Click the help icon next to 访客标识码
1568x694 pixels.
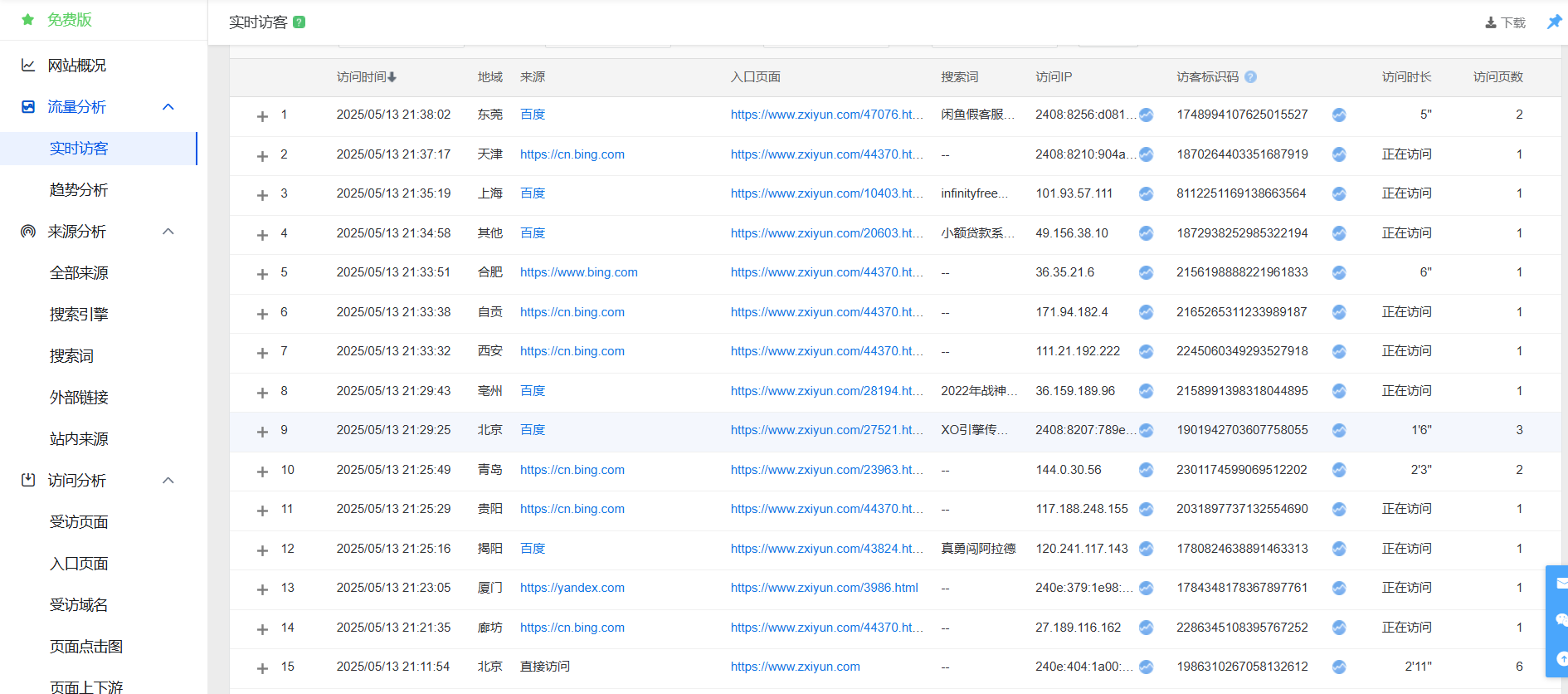point(1250,77)
